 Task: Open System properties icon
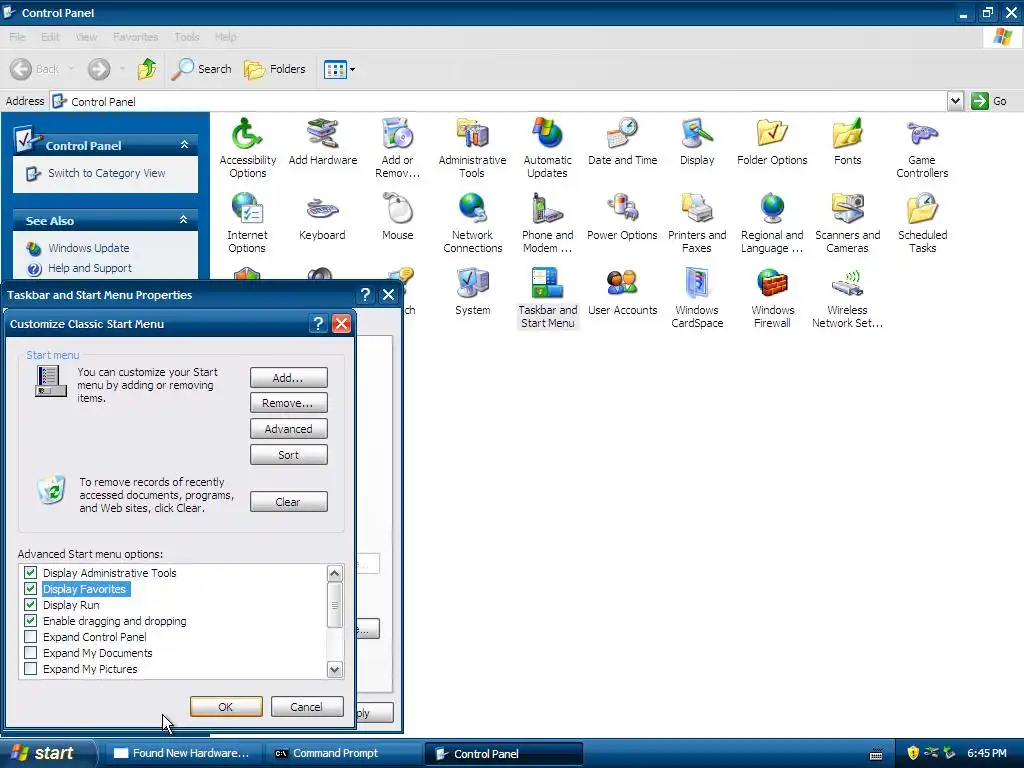tap(472, 292)
